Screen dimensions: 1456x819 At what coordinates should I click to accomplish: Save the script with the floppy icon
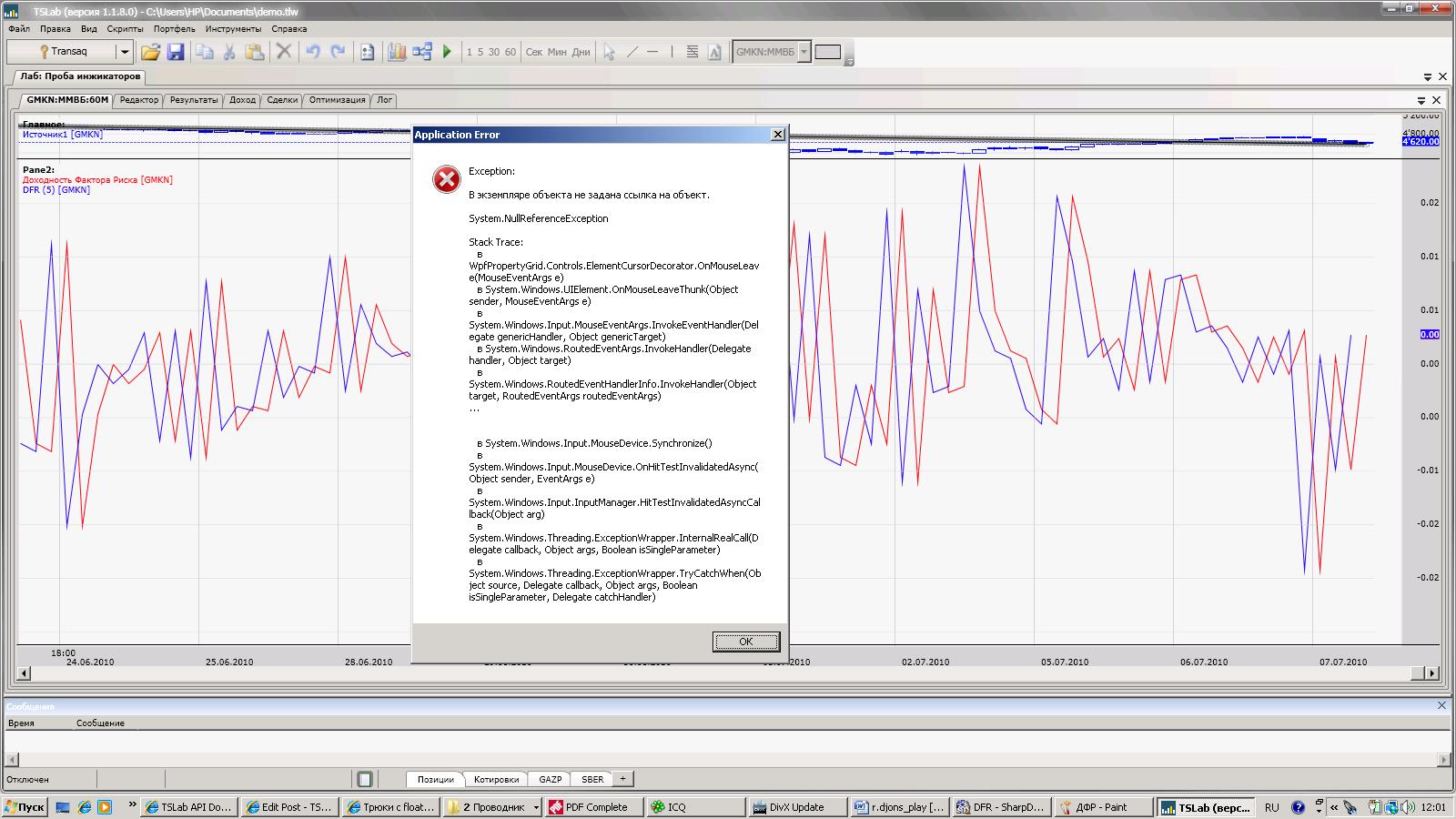tap(176, 52)
